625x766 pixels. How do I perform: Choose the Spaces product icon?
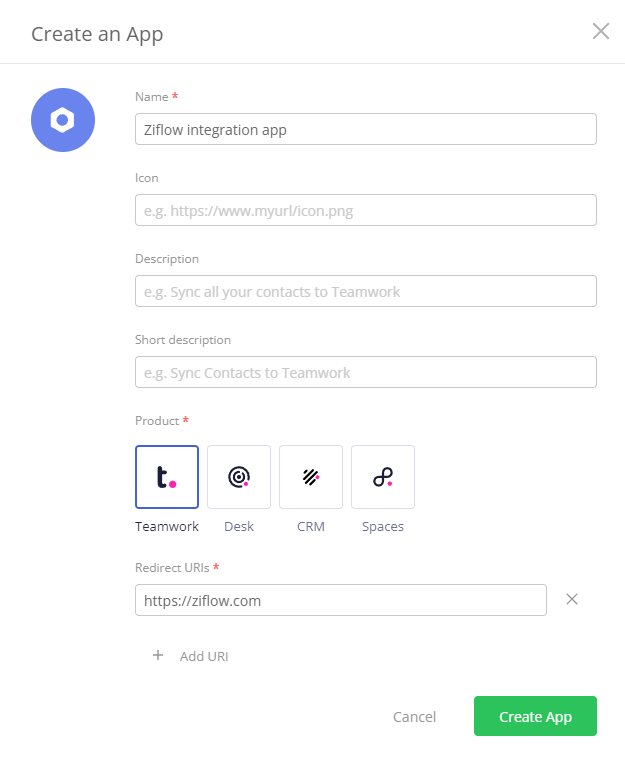(383, 477)
